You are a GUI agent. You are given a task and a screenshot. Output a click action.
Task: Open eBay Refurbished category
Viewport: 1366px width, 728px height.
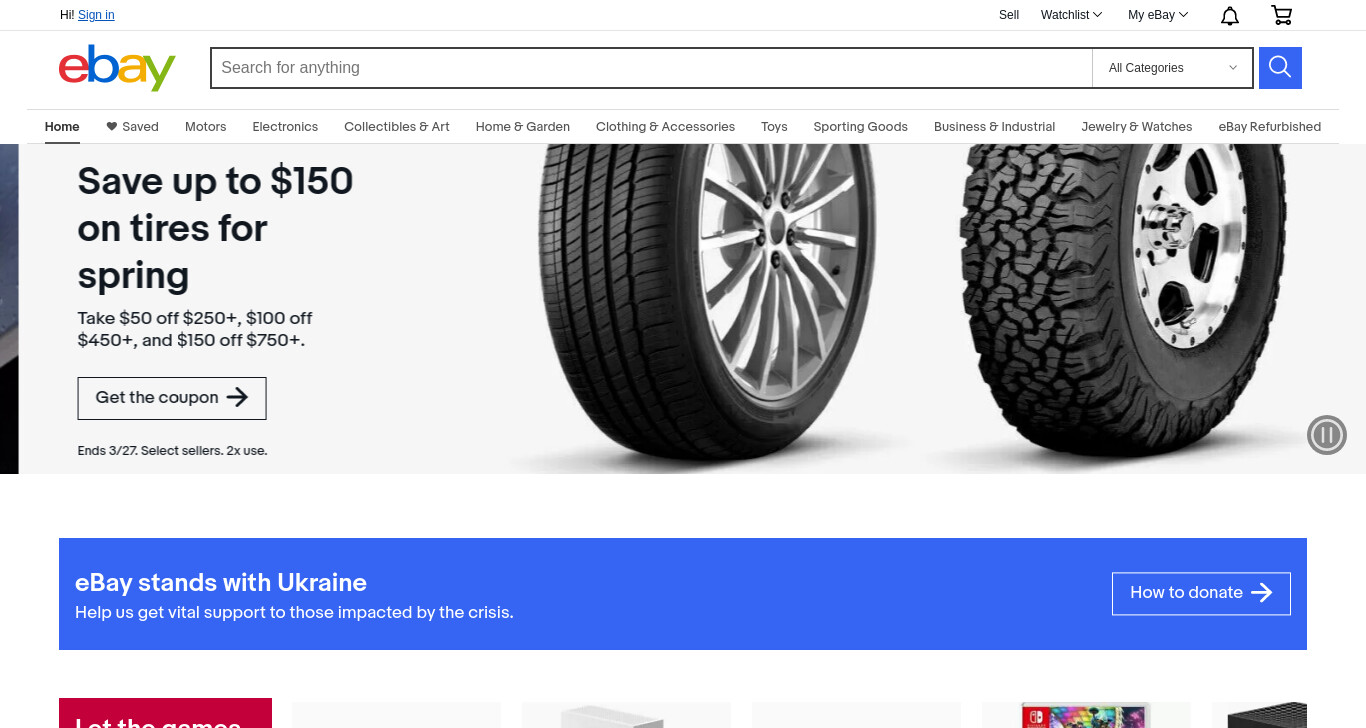click(1270, 127)
